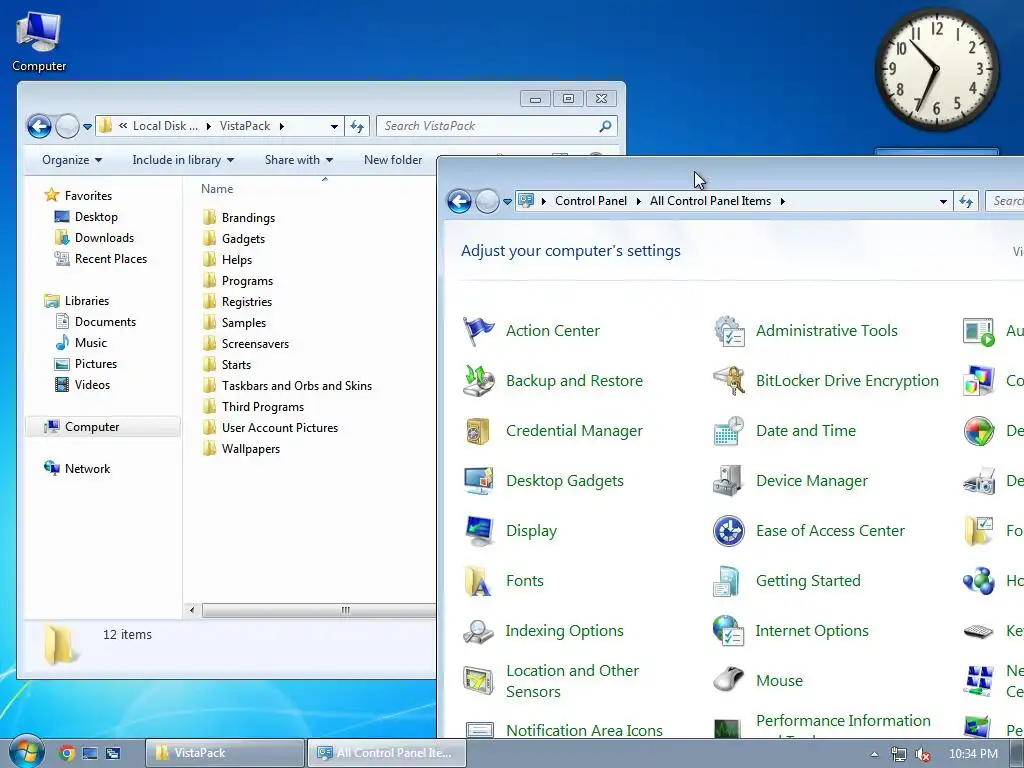Expand Include in library dropdown

[183, 160]
